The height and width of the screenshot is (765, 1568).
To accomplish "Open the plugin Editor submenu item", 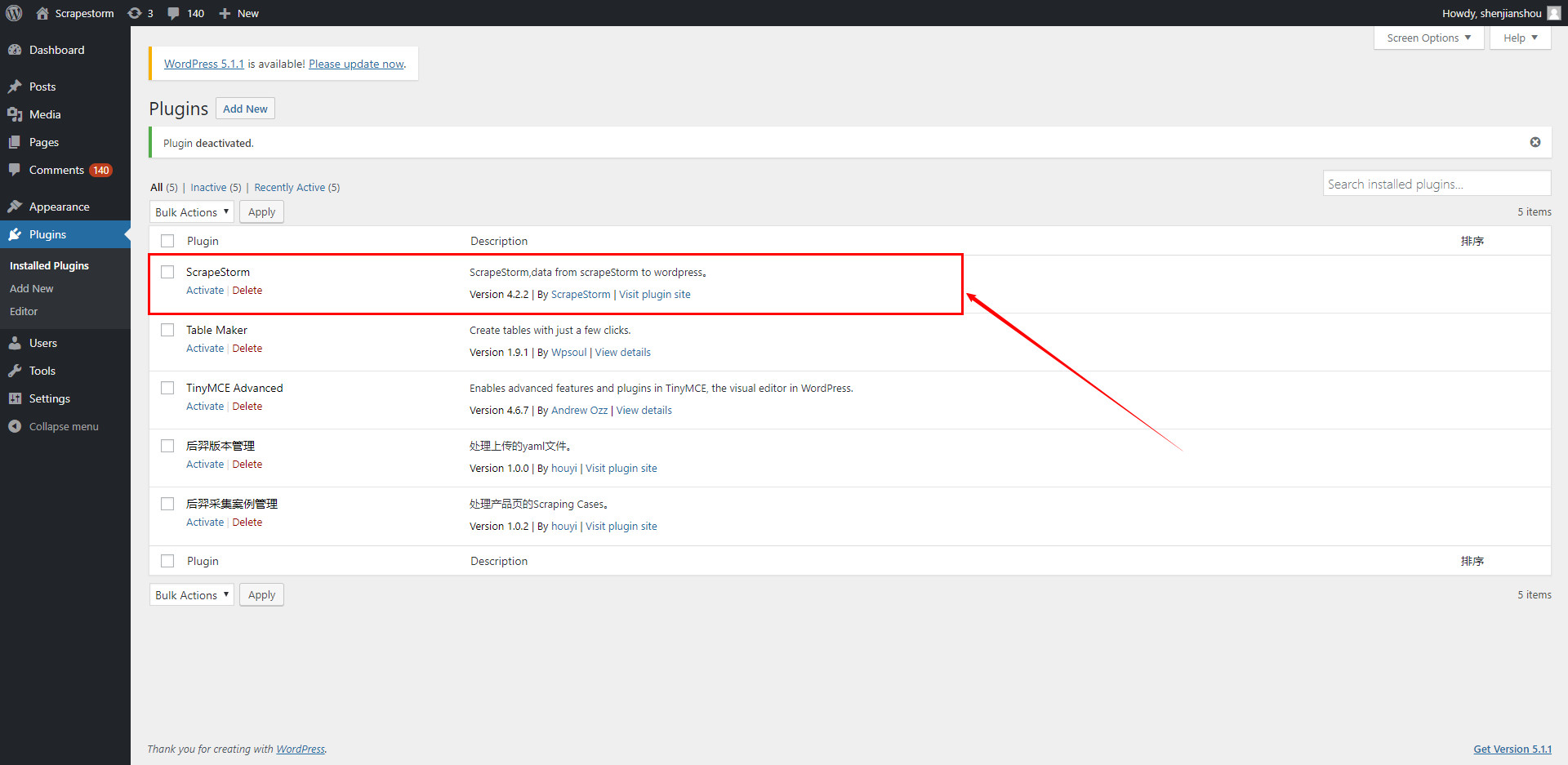I will point(24,312).
